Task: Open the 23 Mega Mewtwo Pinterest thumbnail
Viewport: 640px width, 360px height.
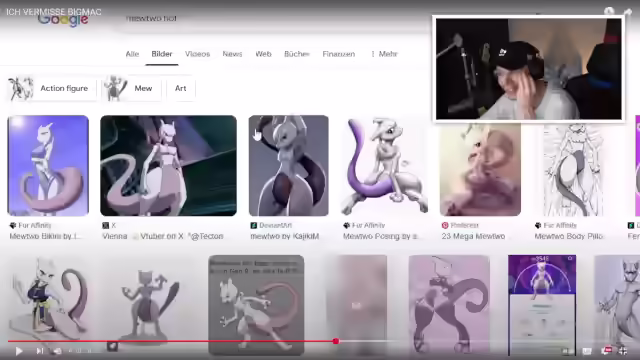Action: pos(480,168)
